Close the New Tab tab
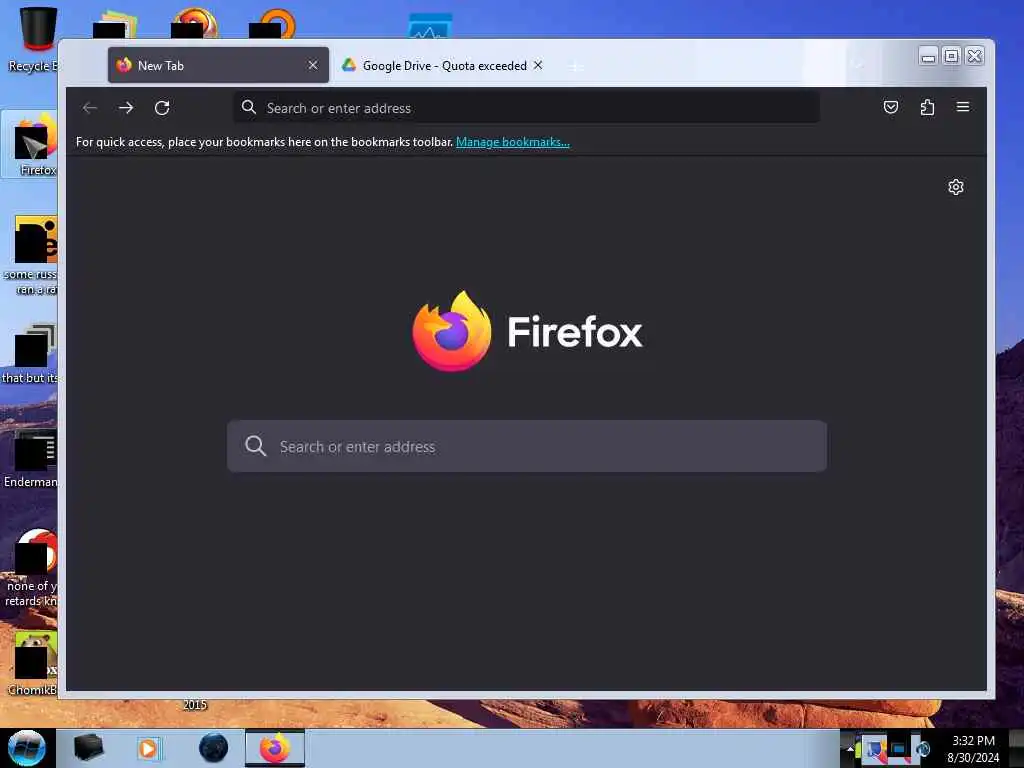 pos(313,65)
